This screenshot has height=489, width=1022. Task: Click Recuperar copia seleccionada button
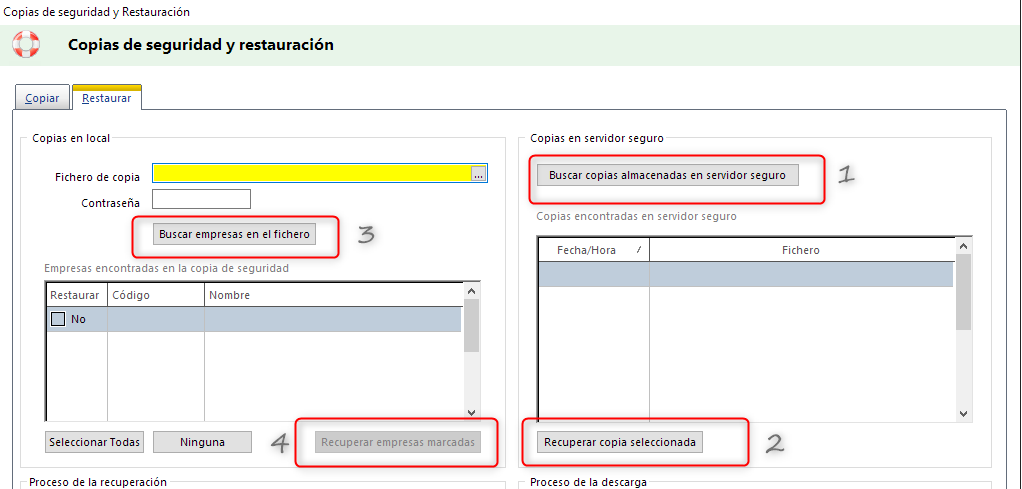(x=620, y=442)
